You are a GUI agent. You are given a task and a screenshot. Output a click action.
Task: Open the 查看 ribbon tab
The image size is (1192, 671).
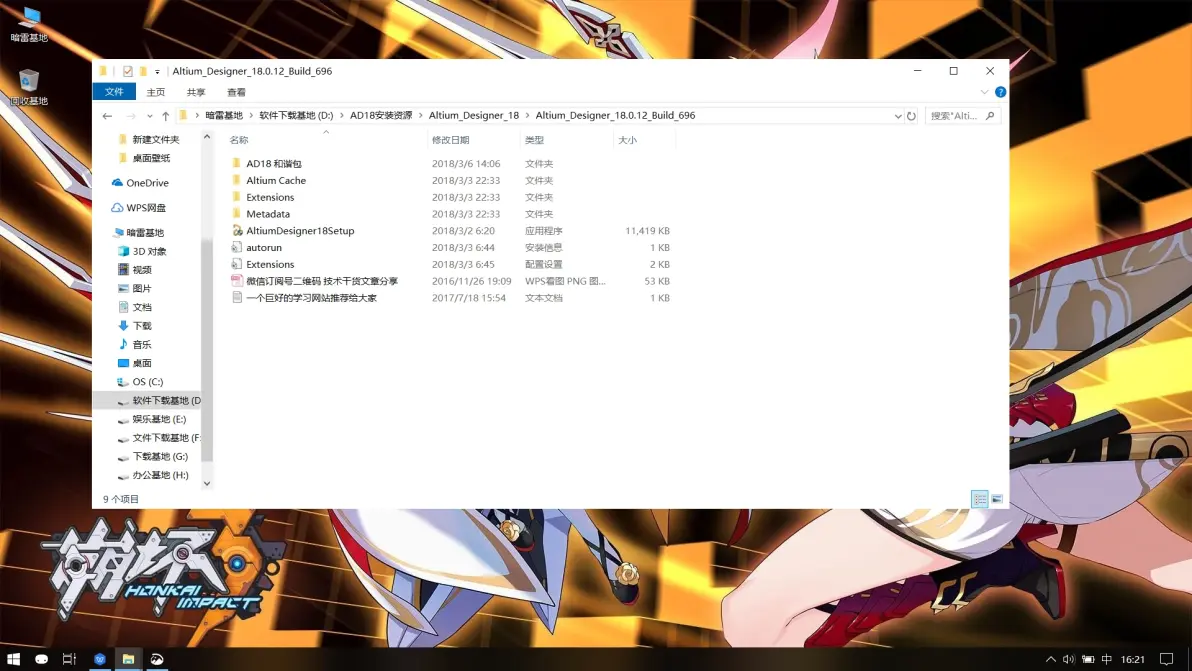[236, 92]
